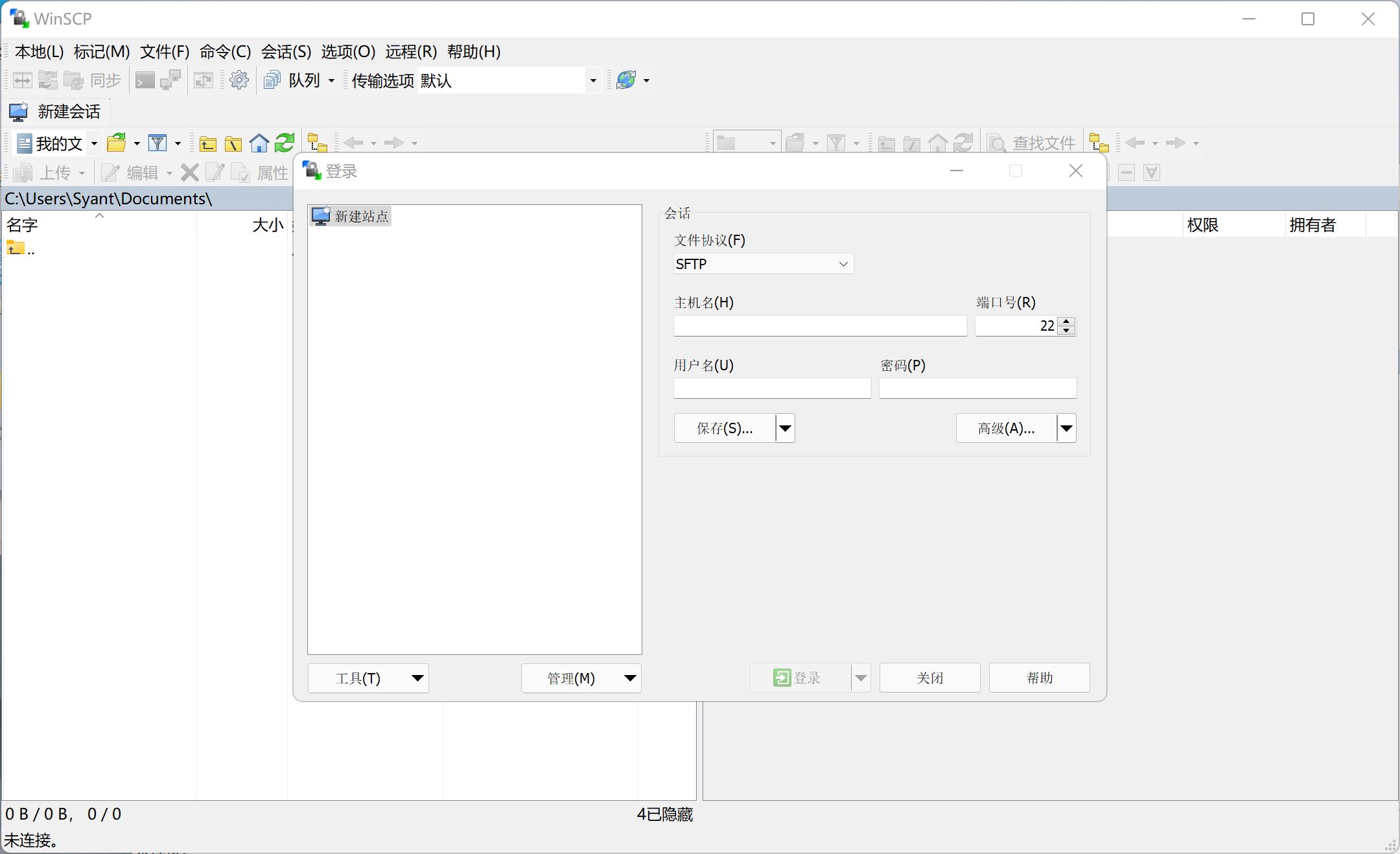The height and width of the screenshot is (854, 1400).
Task: Refresh the local panel with green arrows
Action: pos(285,143)
